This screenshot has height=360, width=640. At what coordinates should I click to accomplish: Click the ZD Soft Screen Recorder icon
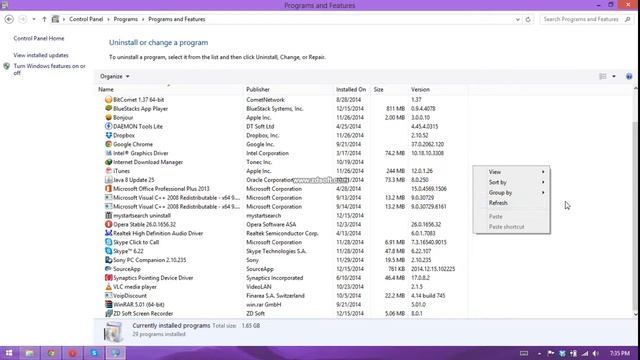(108, 313)
